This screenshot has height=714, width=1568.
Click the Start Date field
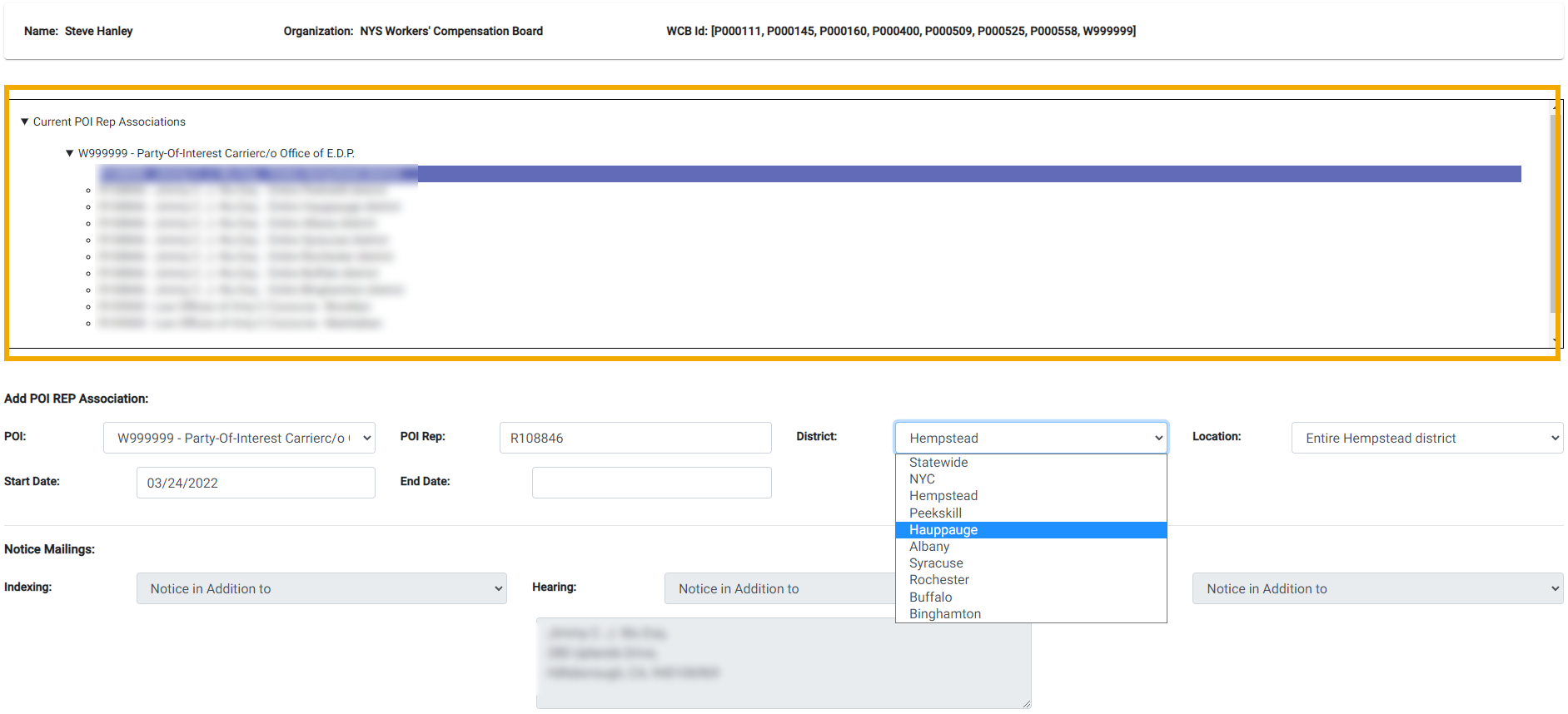click(x=256, y=483)
